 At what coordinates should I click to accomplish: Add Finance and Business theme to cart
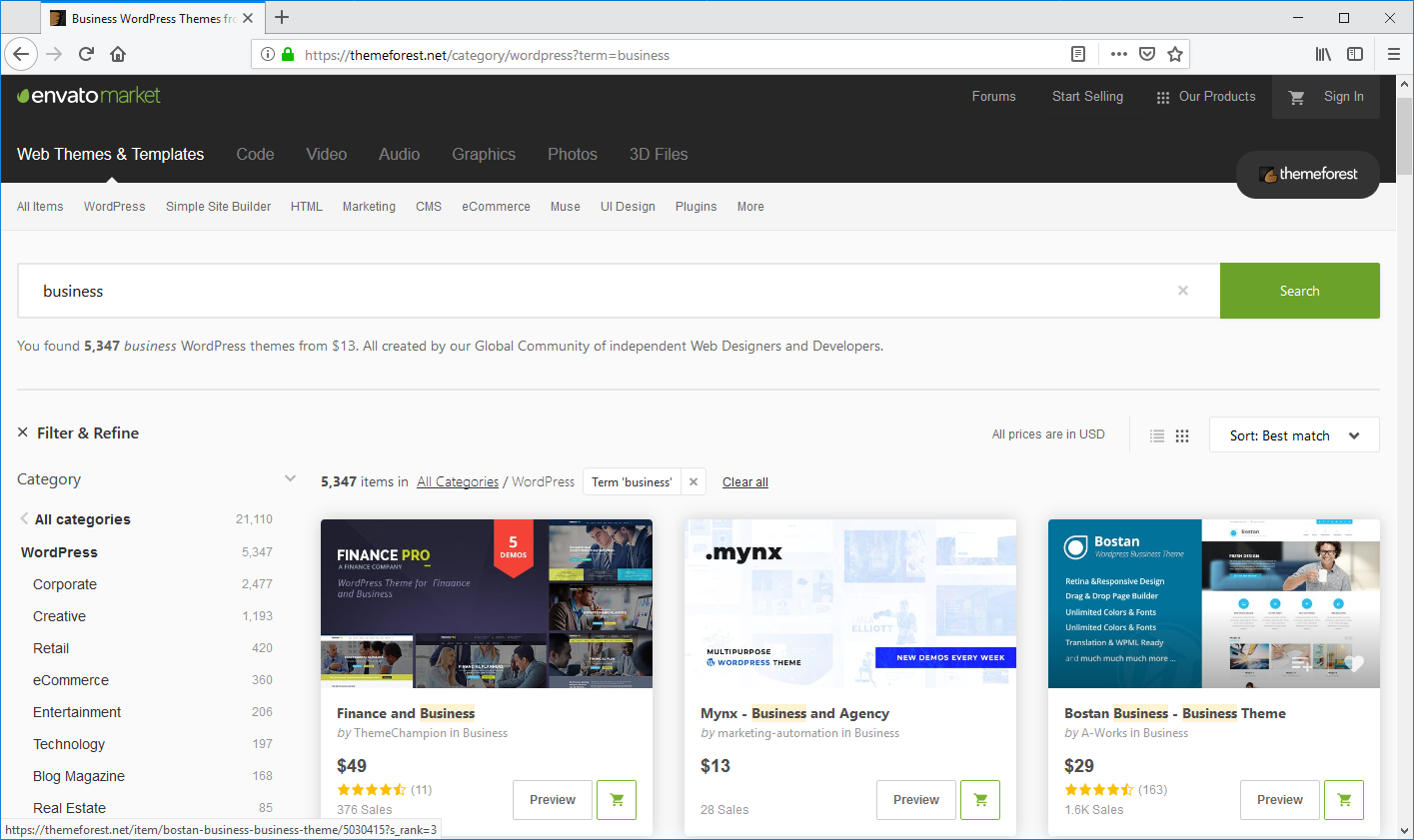pyautogui.click(x=617, y=800)
